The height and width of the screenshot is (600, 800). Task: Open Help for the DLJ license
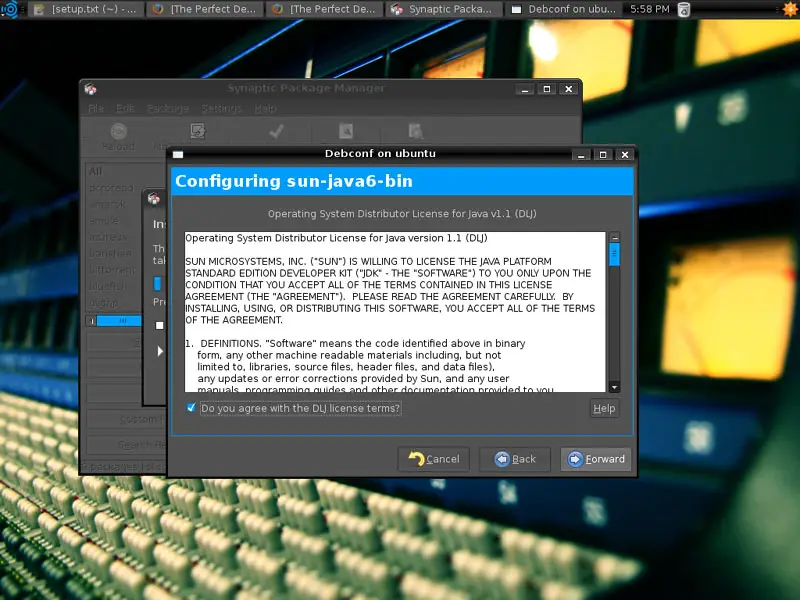point(605,408)
